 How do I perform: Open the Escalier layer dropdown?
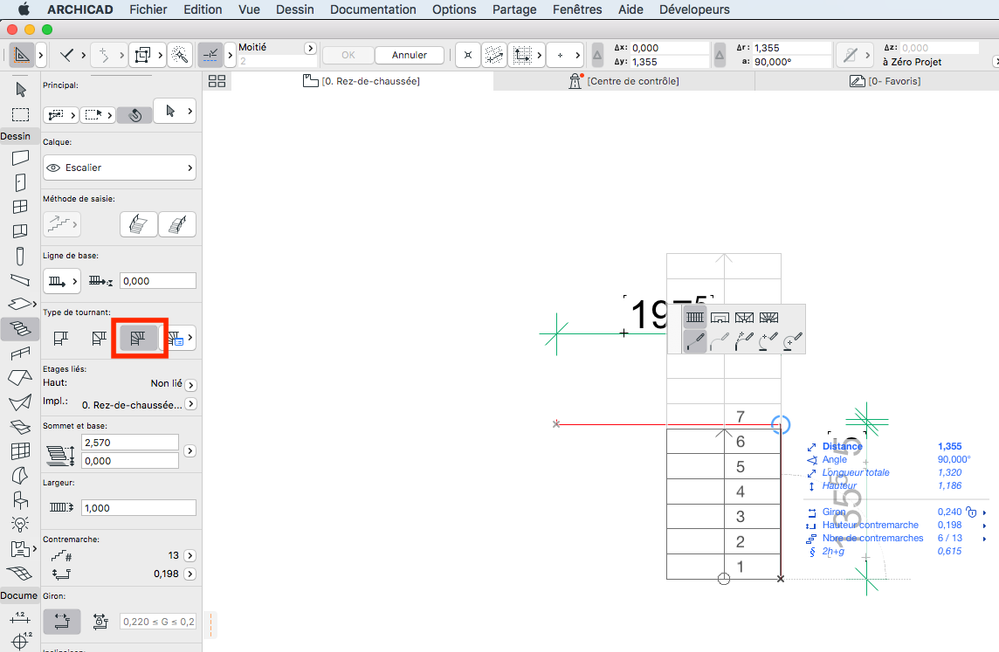click(x=119, y=168)
